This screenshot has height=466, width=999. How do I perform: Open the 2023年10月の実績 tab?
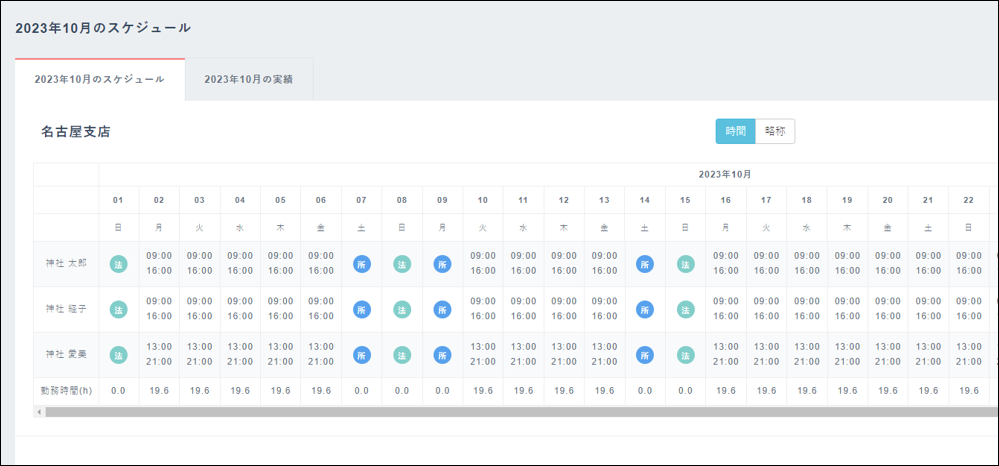pos(249,79)
